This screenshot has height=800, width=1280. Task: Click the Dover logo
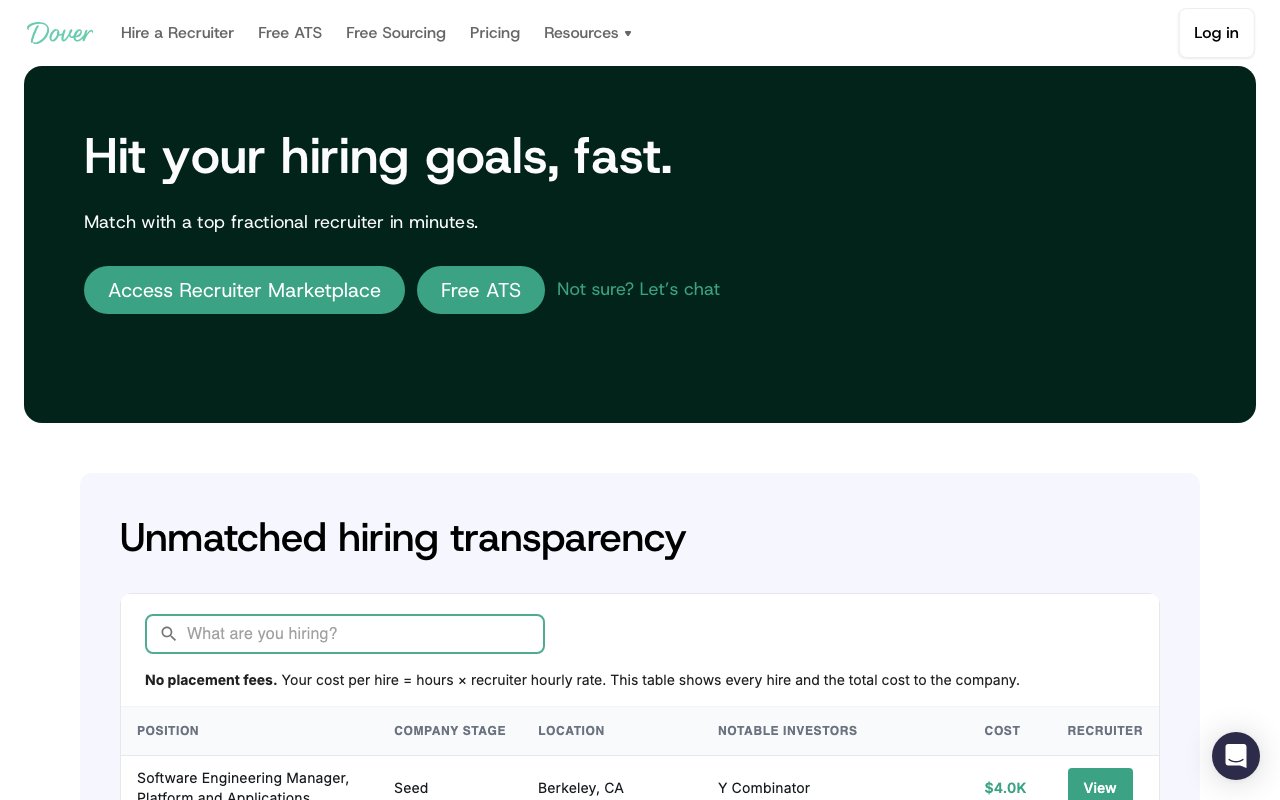tap(60, 33)
